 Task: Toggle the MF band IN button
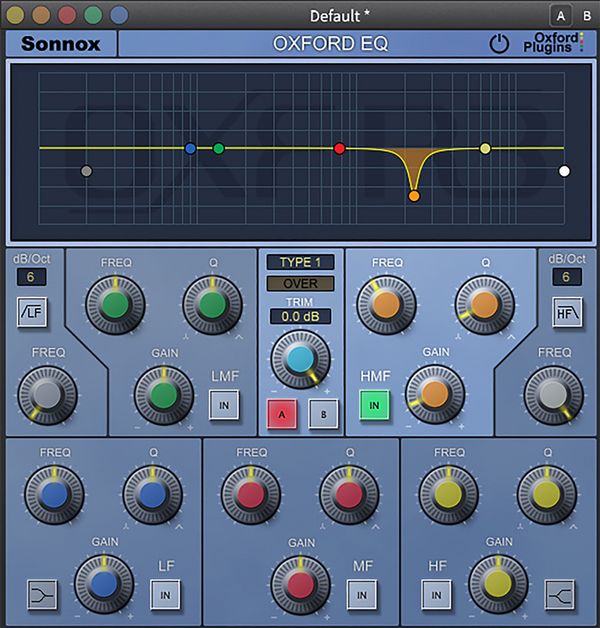tap(361, 595)
